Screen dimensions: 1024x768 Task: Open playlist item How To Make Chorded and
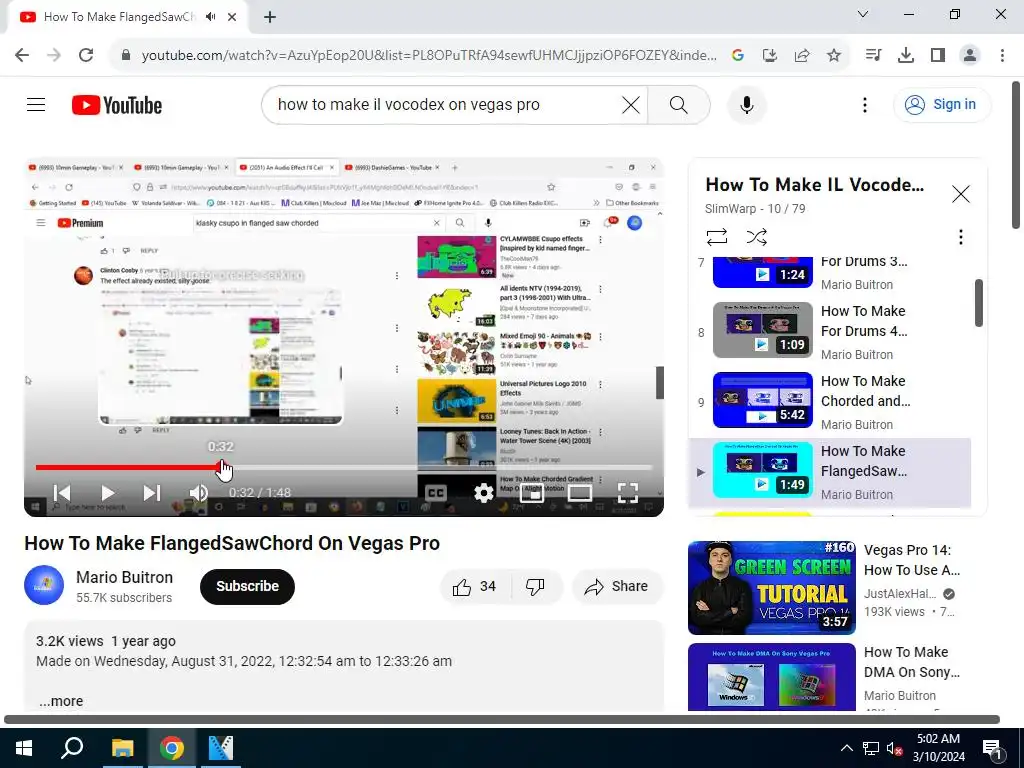pos(830,400)
